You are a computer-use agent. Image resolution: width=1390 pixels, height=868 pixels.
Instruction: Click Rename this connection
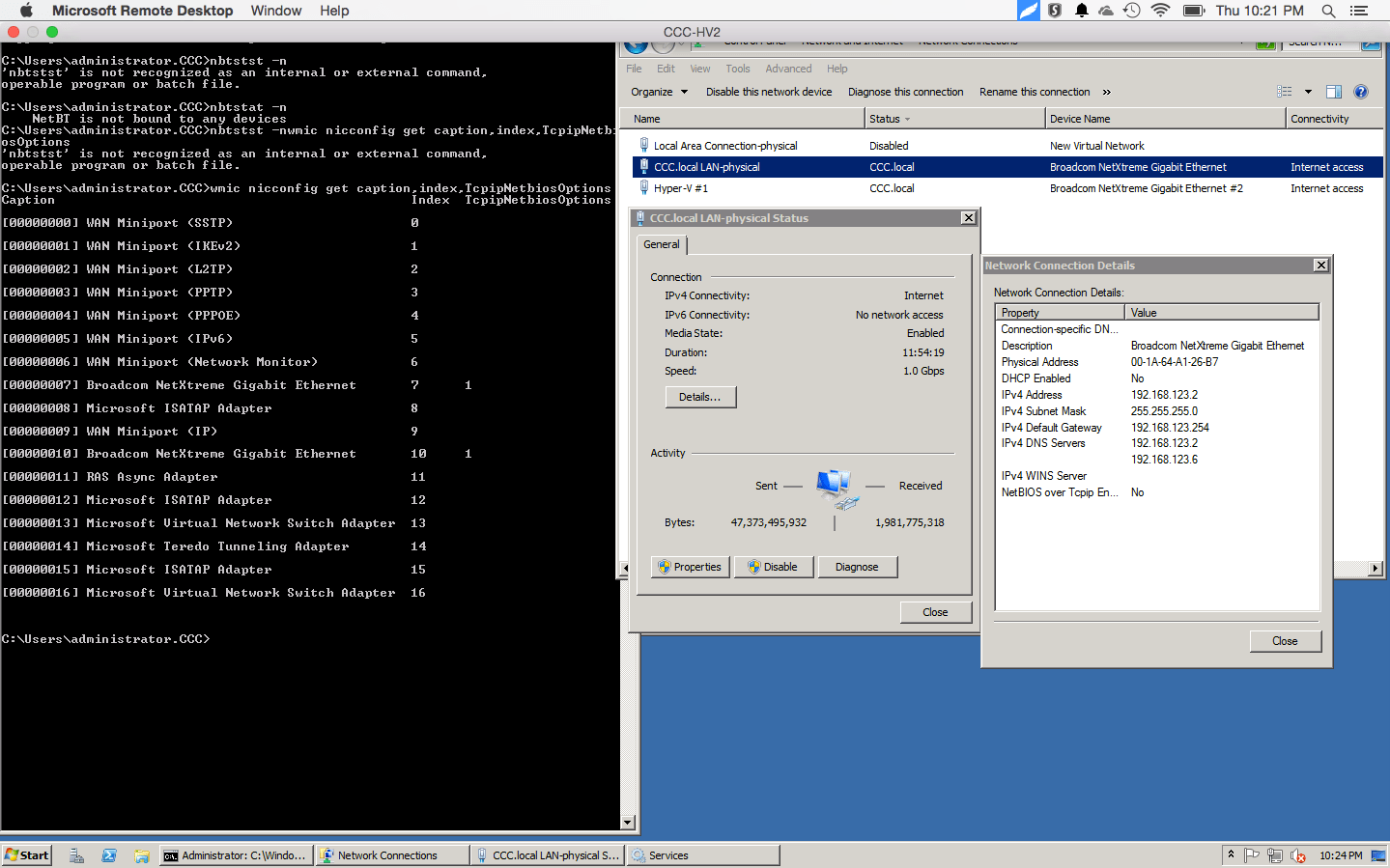[x=1035, y=92]
